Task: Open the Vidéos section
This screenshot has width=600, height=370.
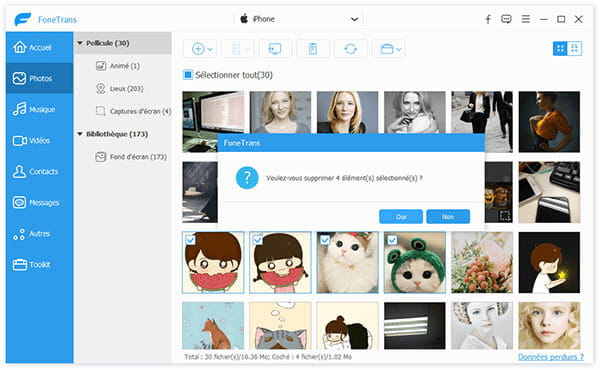Action: point(39,140)
